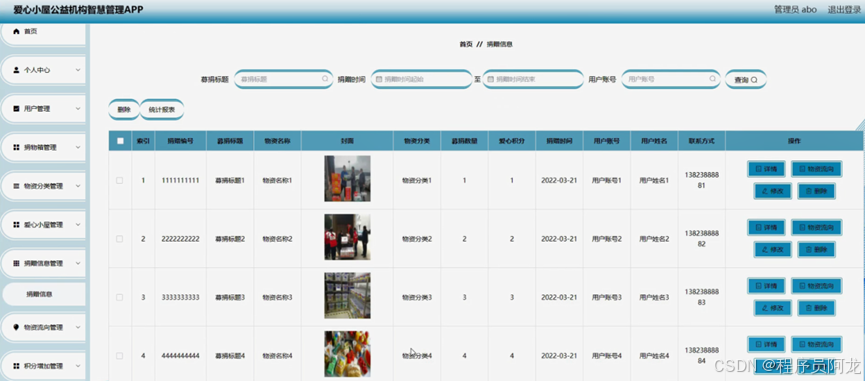Image resolution: width=865 pixels, height=381 pixels.
Task: Open the cover image of row 4
Action: (x=348, y=354)
